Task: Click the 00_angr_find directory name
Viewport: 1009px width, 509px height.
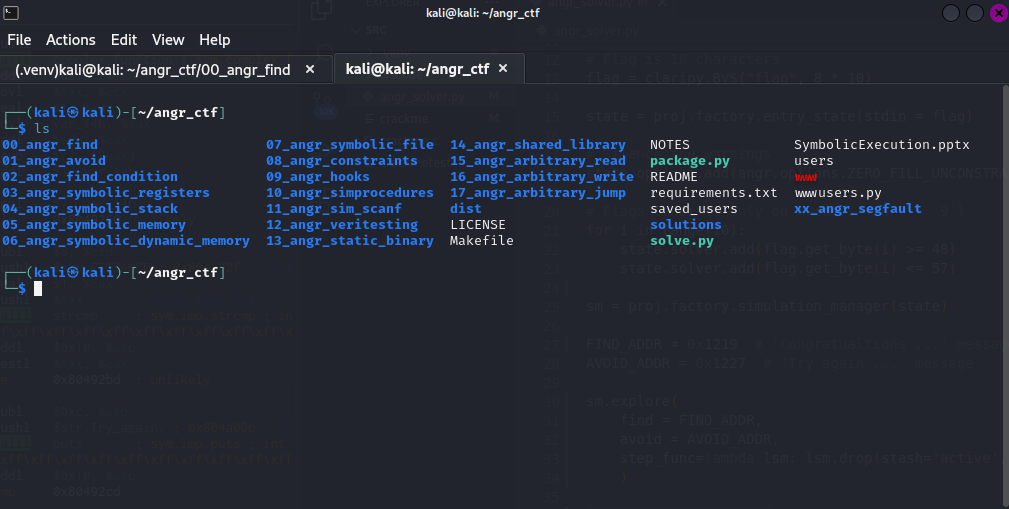Action: tap(50, 145)
